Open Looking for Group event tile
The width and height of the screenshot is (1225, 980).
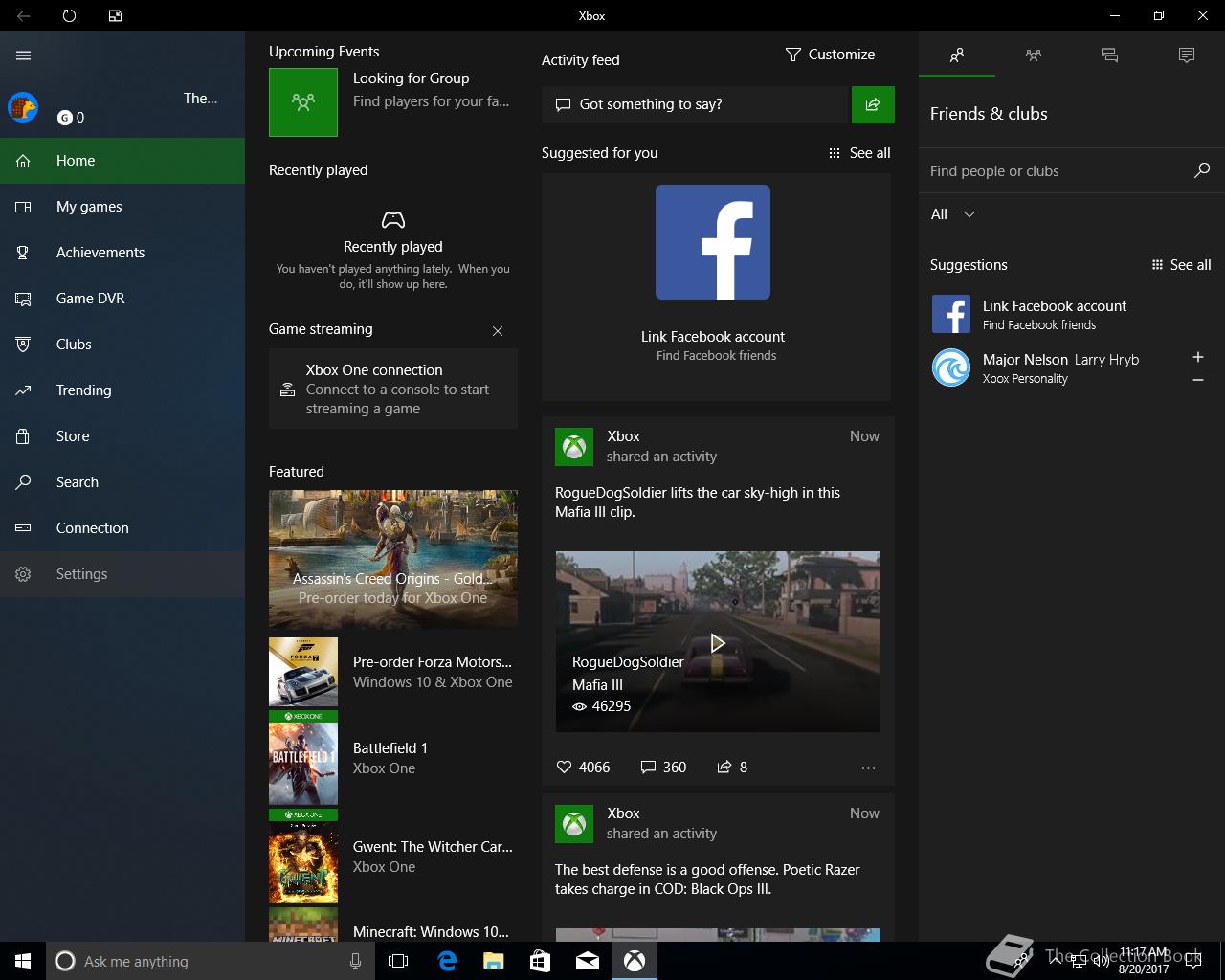coord(393,101)
